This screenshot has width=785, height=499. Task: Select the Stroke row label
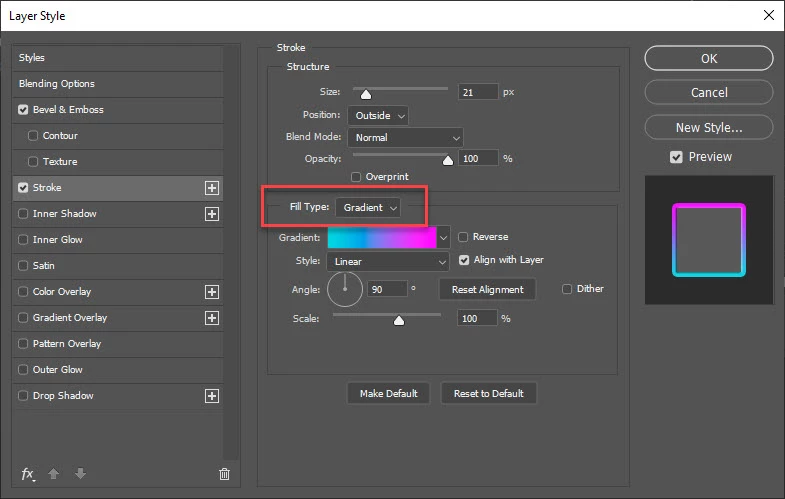[x=47, y=188]
